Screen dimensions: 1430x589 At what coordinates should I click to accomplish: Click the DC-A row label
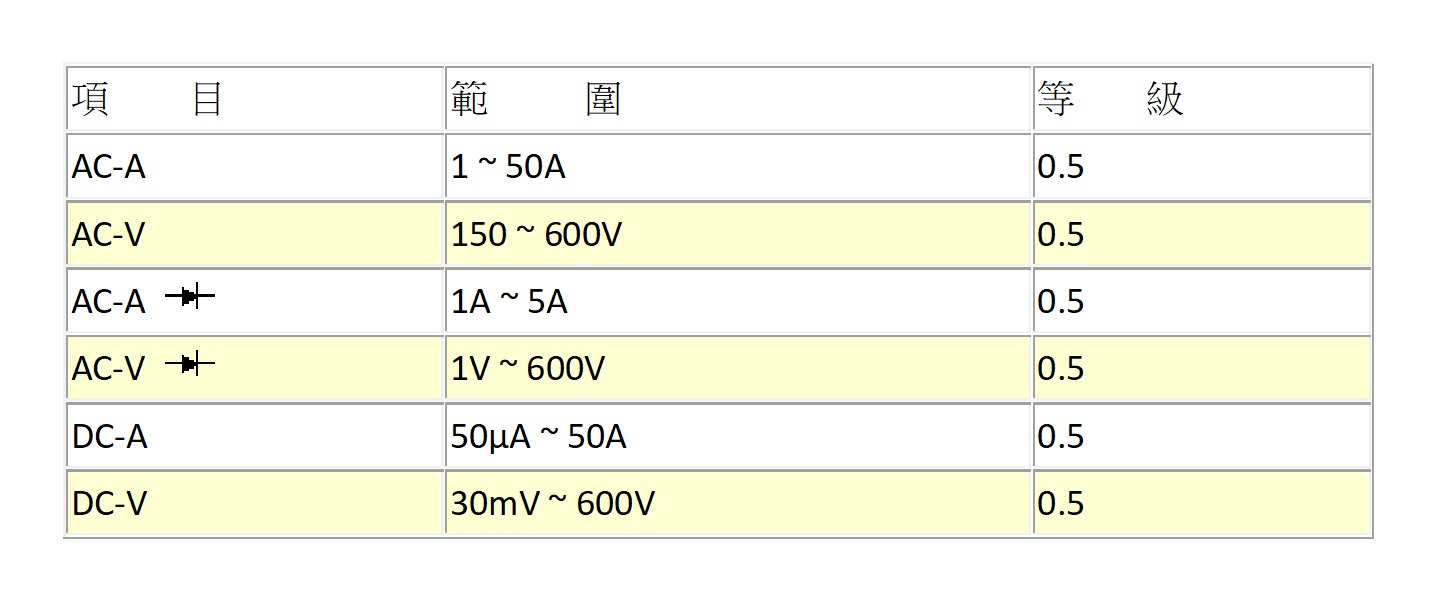pyautogui.click(x=110, y=437)
